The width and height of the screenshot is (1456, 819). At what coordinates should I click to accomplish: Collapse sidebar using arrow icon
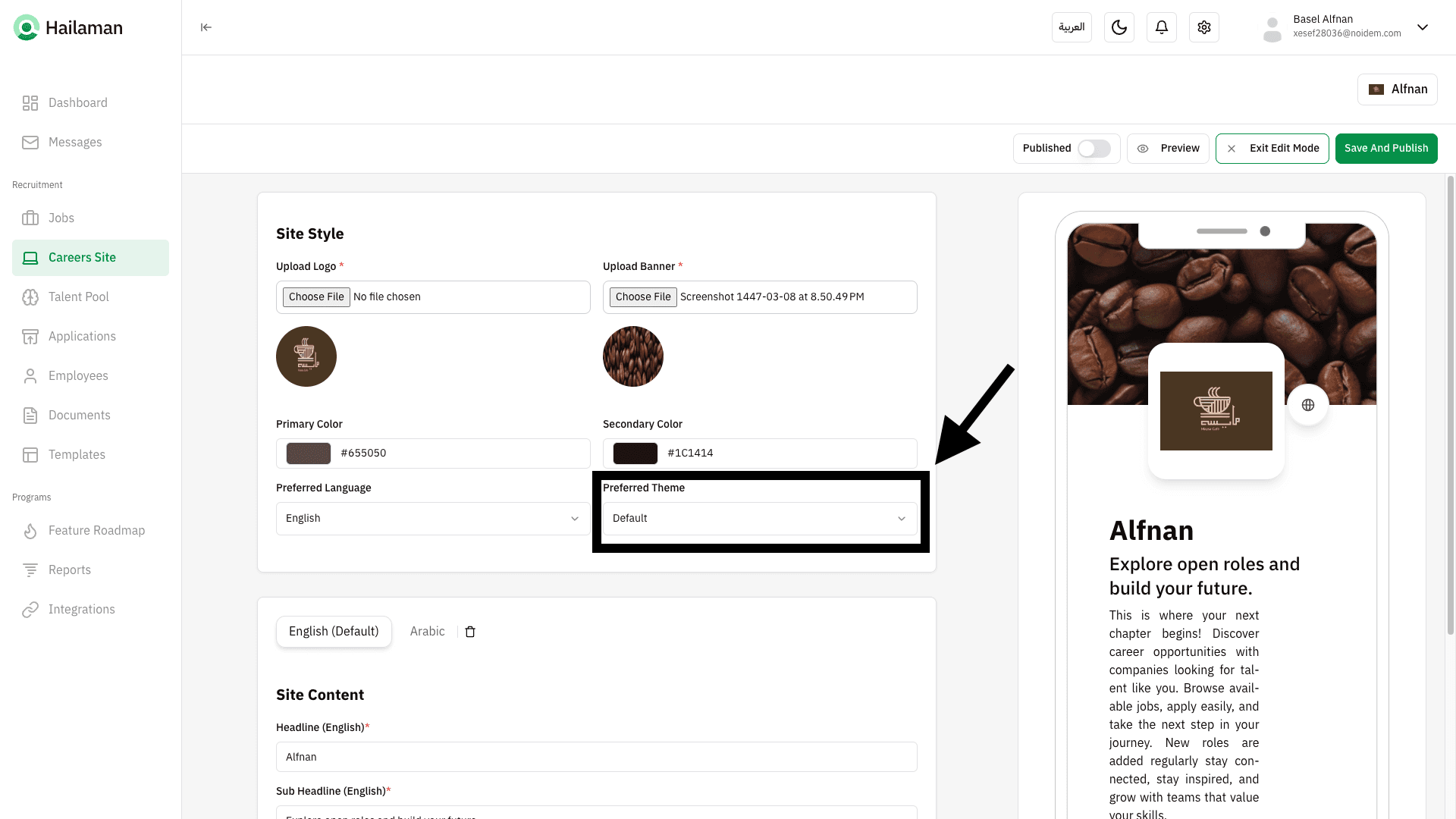pos(206,27)
